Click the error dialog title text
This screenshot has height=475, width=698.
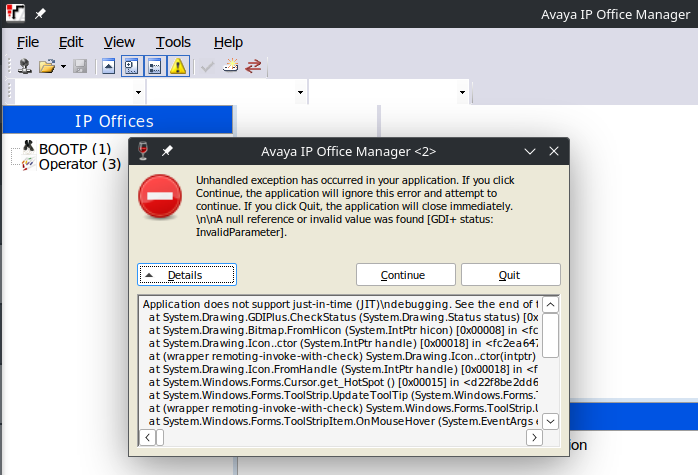point(349,151)
